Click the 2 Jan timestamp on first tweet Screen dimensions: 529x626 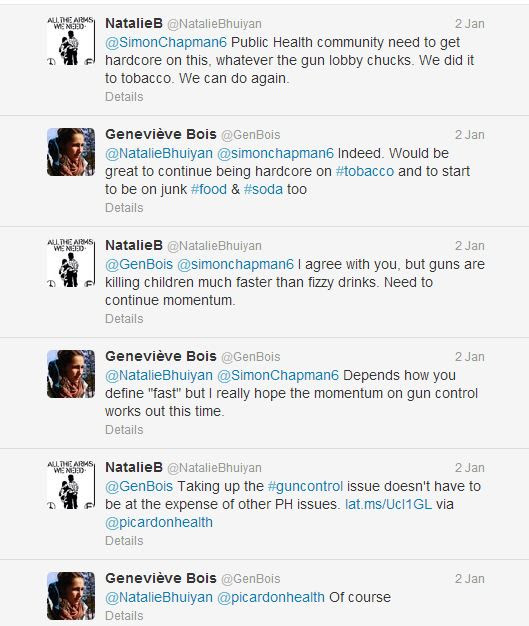tap(470, 24)
